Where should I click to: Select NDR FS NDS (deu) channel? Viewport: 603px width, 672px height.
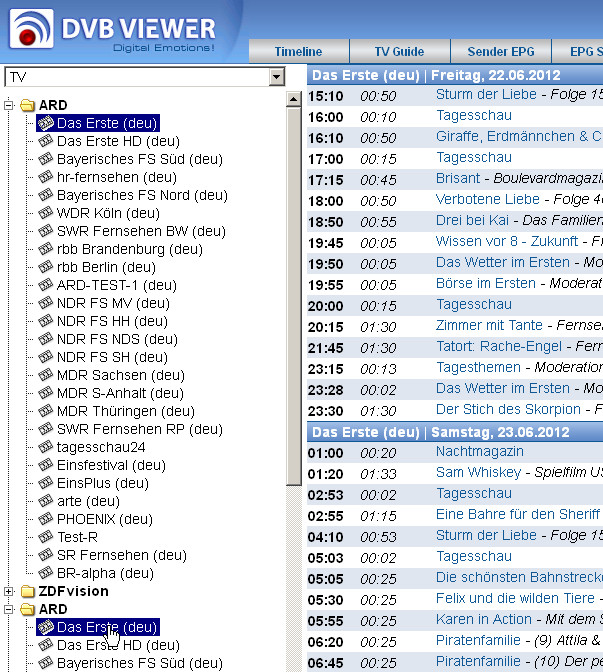[x=117, y=339]
